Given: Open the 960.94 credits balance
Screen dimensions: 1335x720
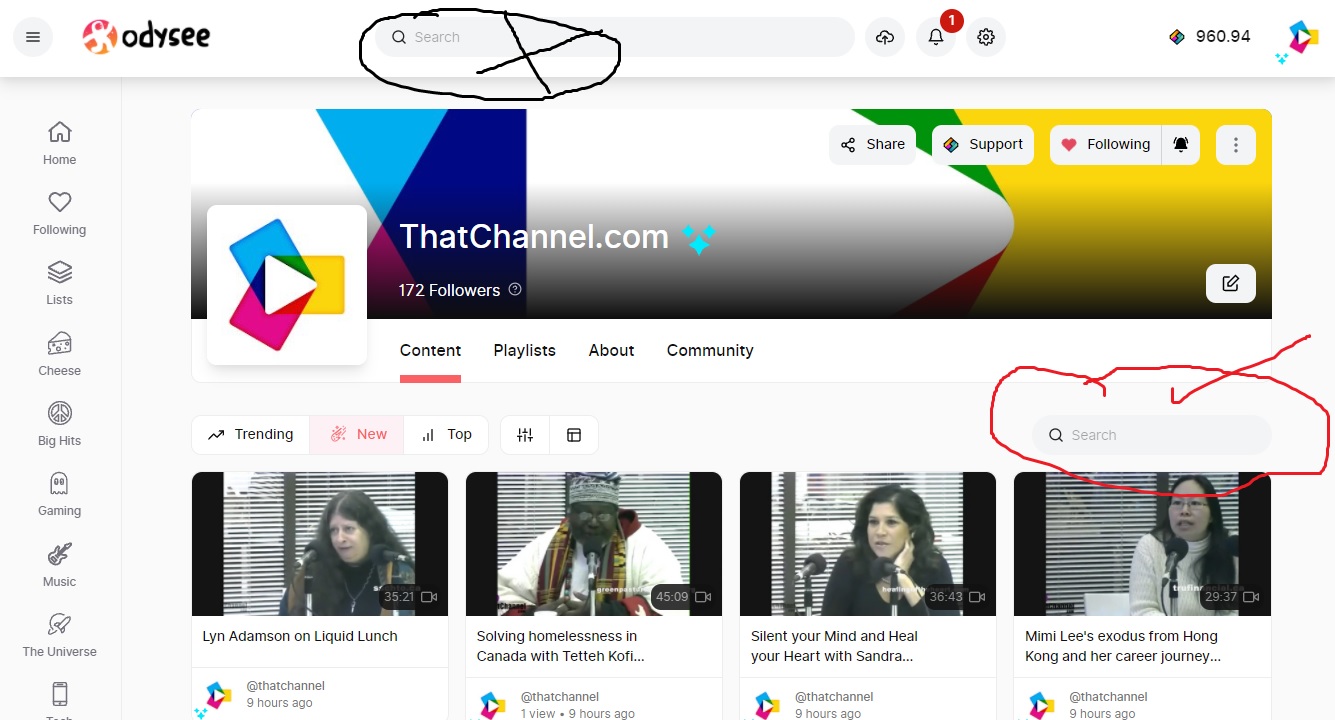Looking at the screenshot, I should click(x=1210, y=37).
